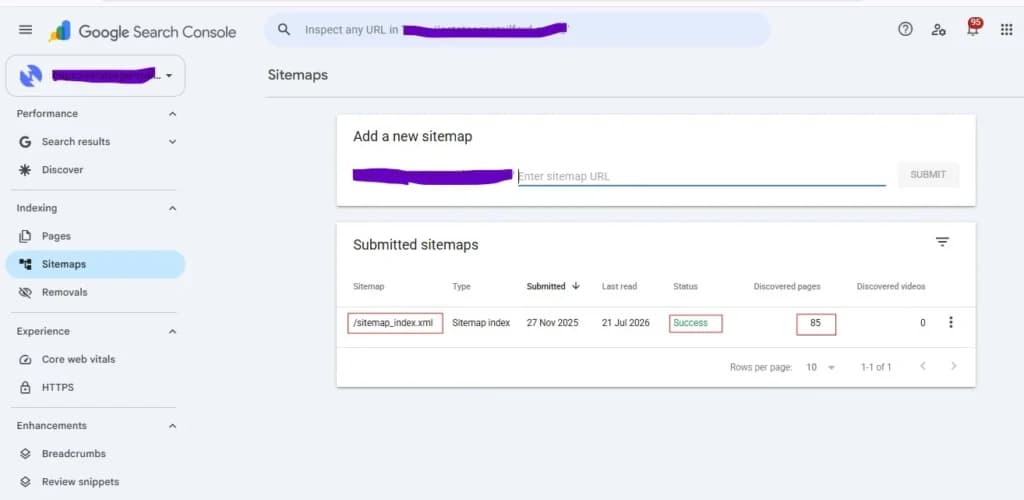Image resolution: width=1024 pixels, height=500 pixels.
Task: Click the 0 discovered videos value
Action: (x=923, y=323)
